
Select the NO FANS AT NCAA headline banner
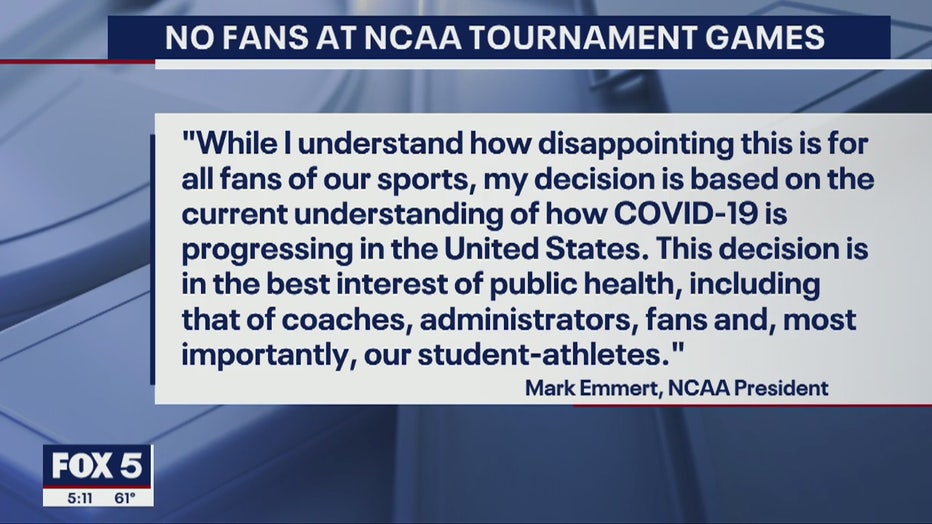pyautogui.click(x=499, y=37)
